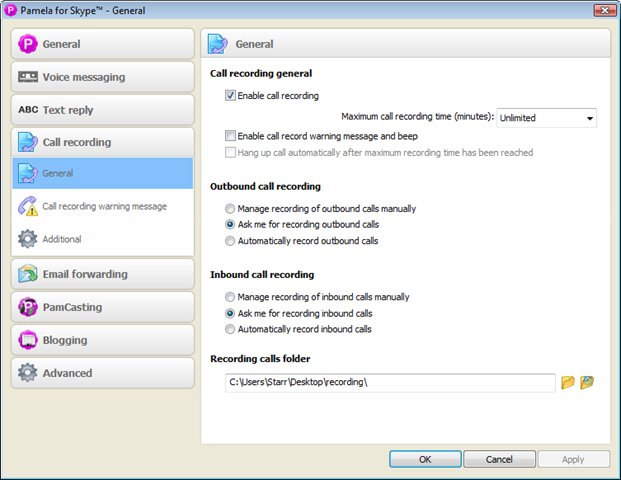Click the Inbound call recording heading
The height and width of the screenshot is (480, 621).
[x=262, y=274]
